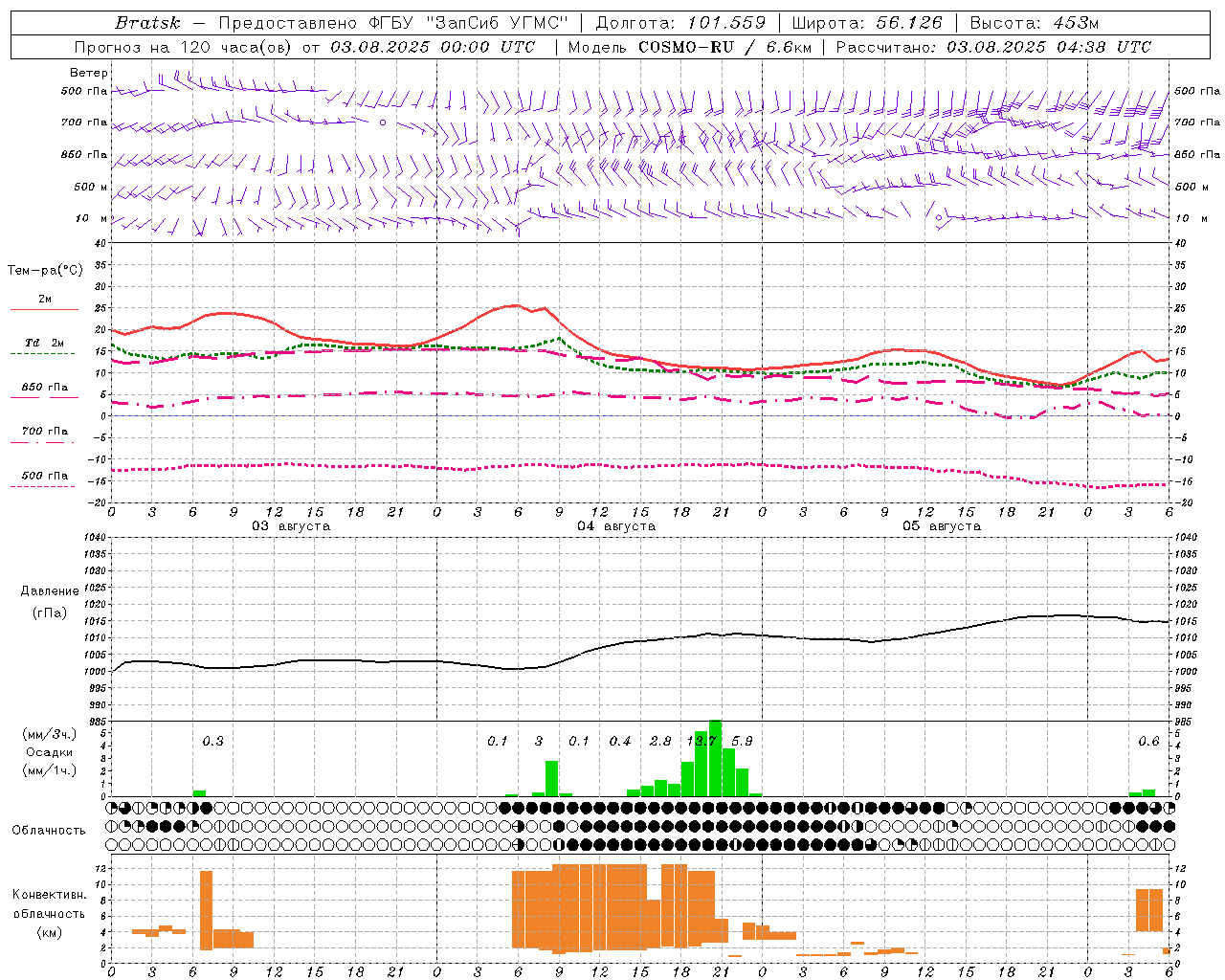Click the station name Bratsk in header
The width and height of the screenshot is (1225, 980).
pos(147,23)
